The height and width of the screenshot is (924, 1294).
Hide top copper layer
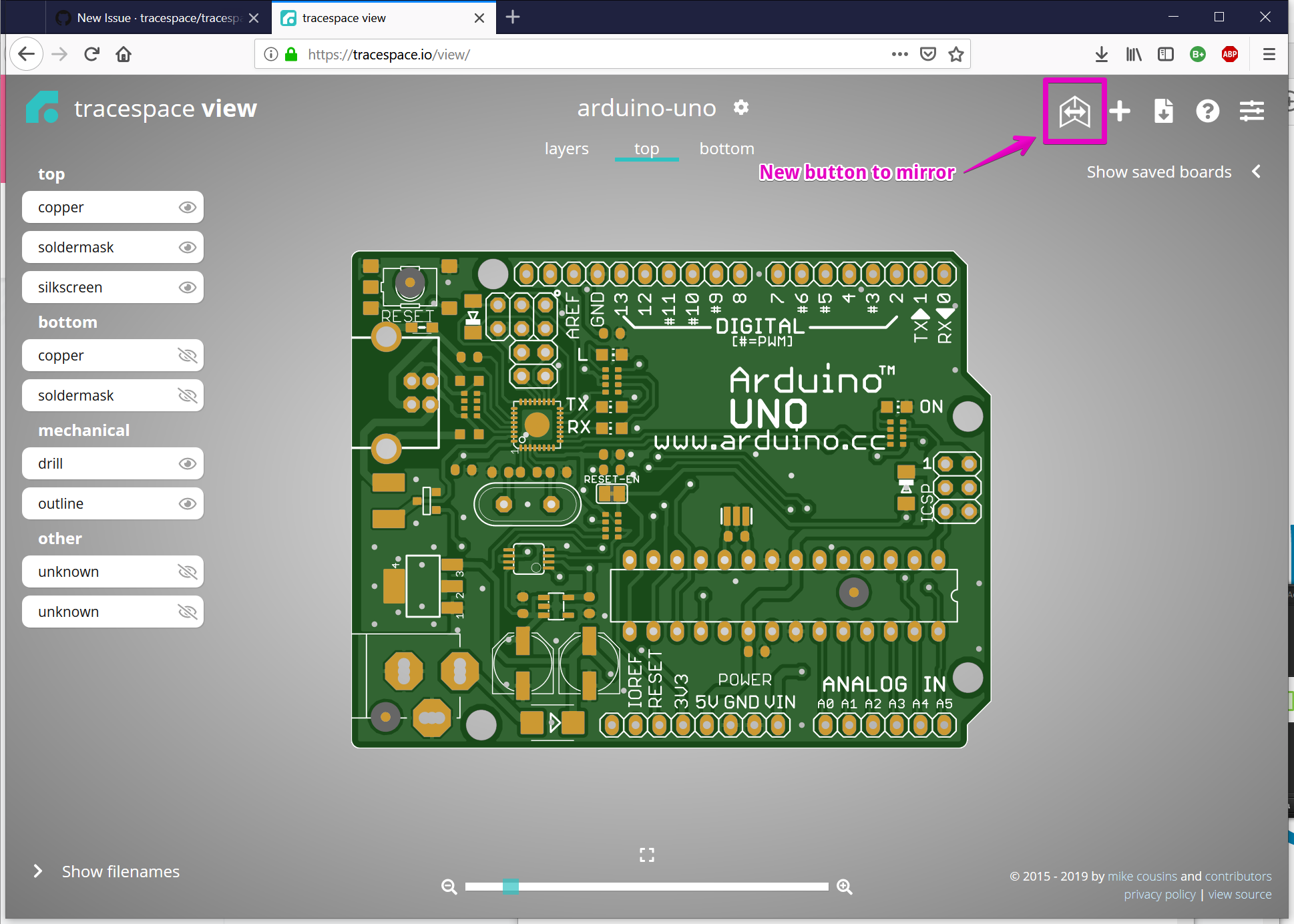188,207
